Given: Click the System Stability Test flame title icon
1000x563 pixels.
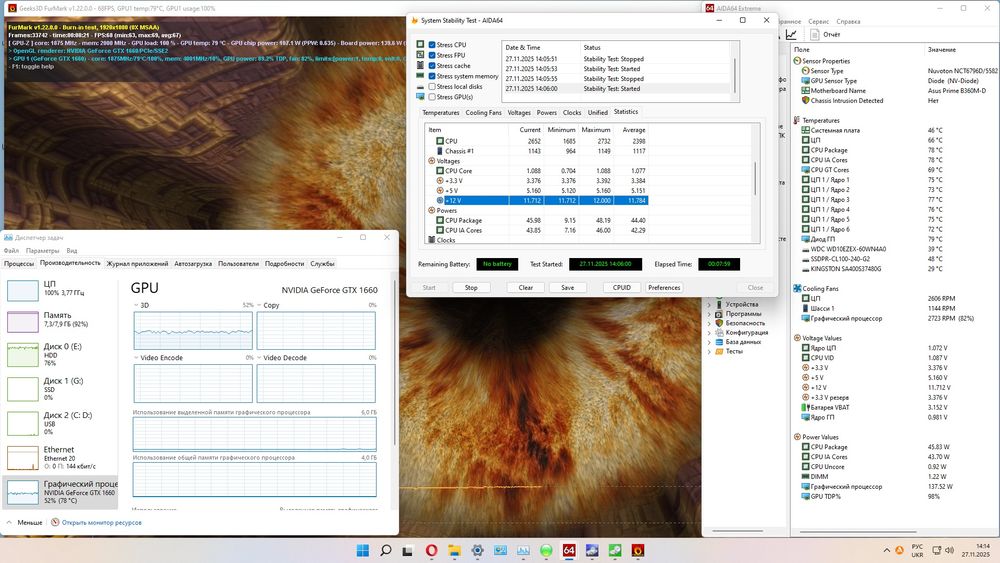Looking at the screenshot, I should point(415,20).
